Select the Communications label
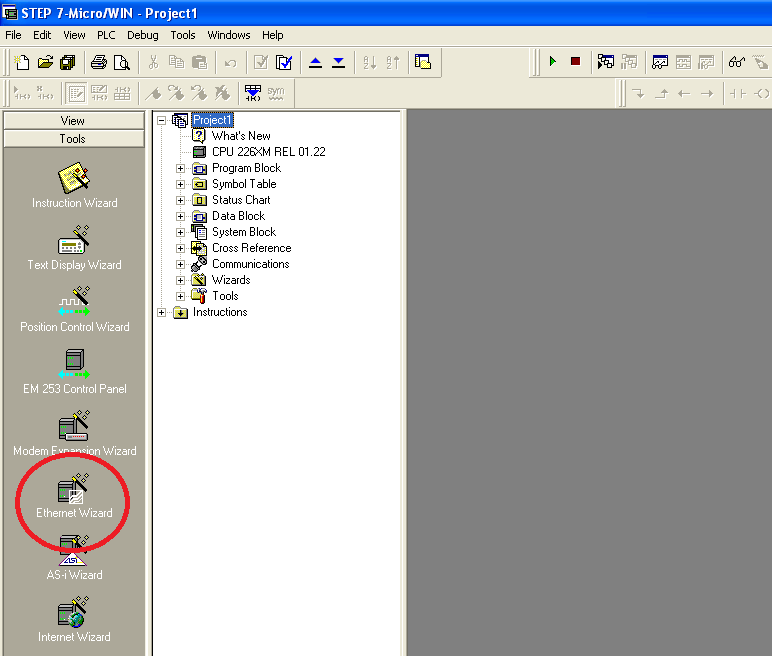The image size is (772, 656). (x=251, y=264)
